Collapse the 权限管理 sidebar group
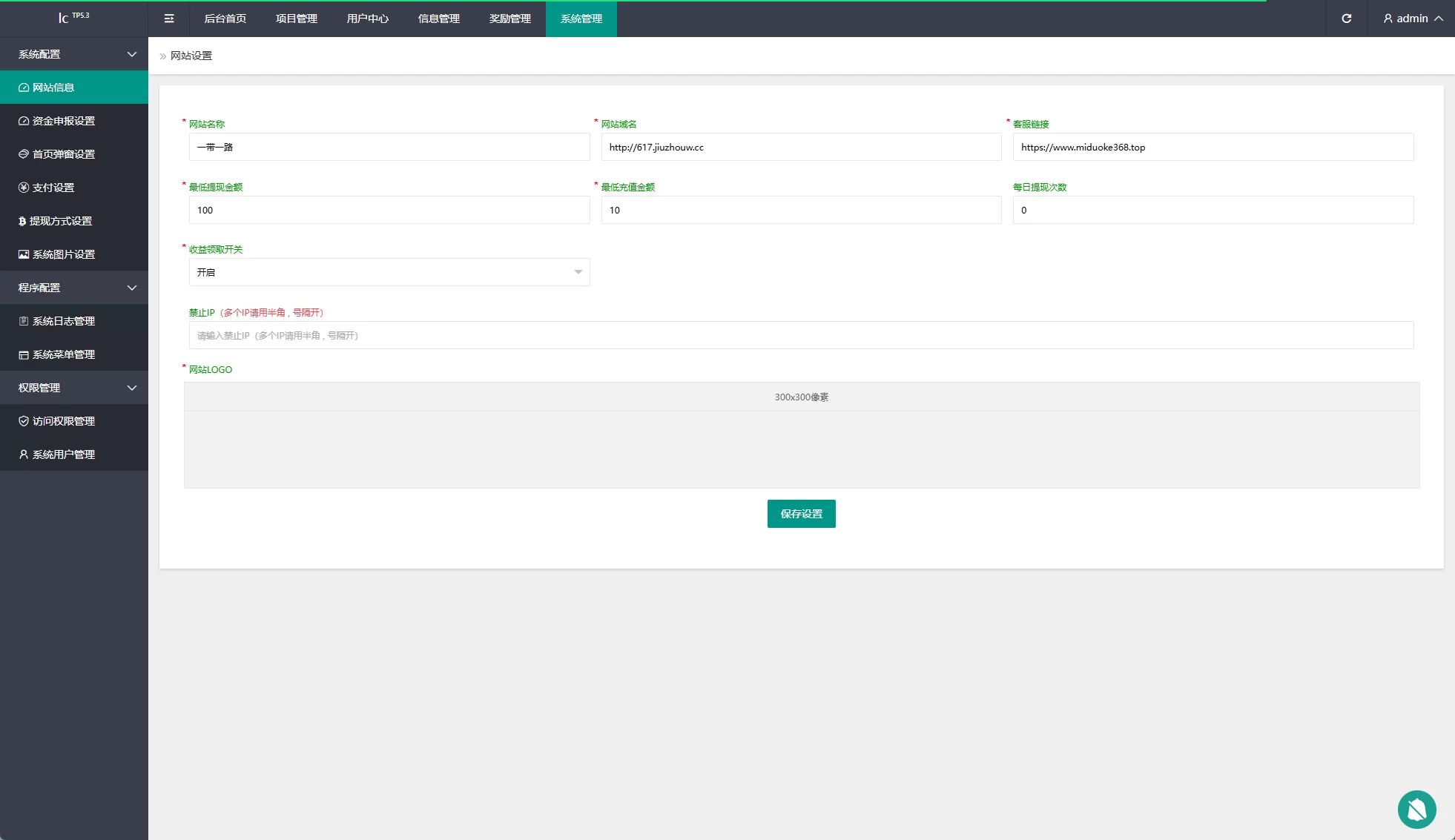Image resolution: width=1455 pixels, height=840 pixels. (x=74, y=388)
